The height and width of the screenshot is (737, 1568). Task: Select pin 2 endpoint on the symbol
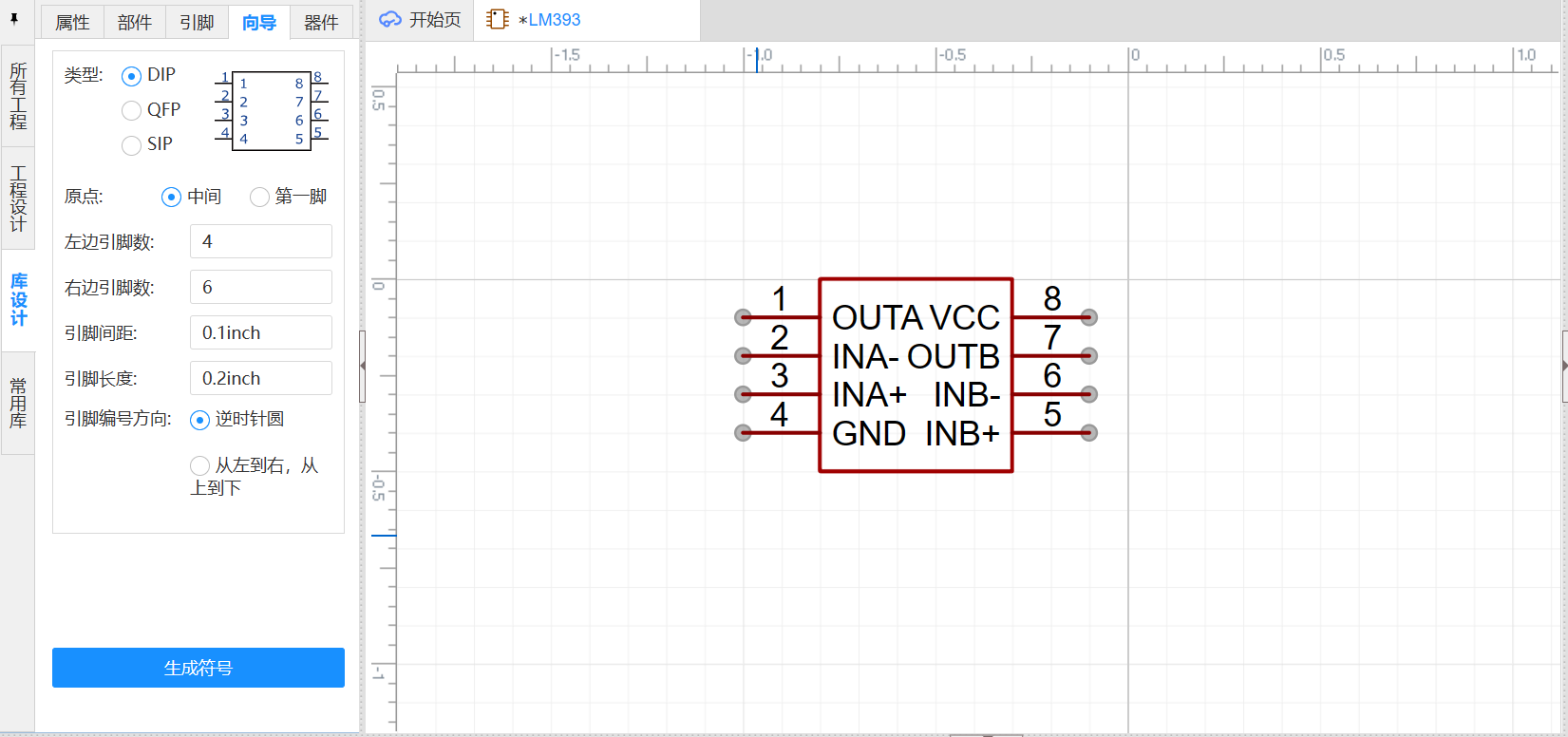(x=744, y=356)
